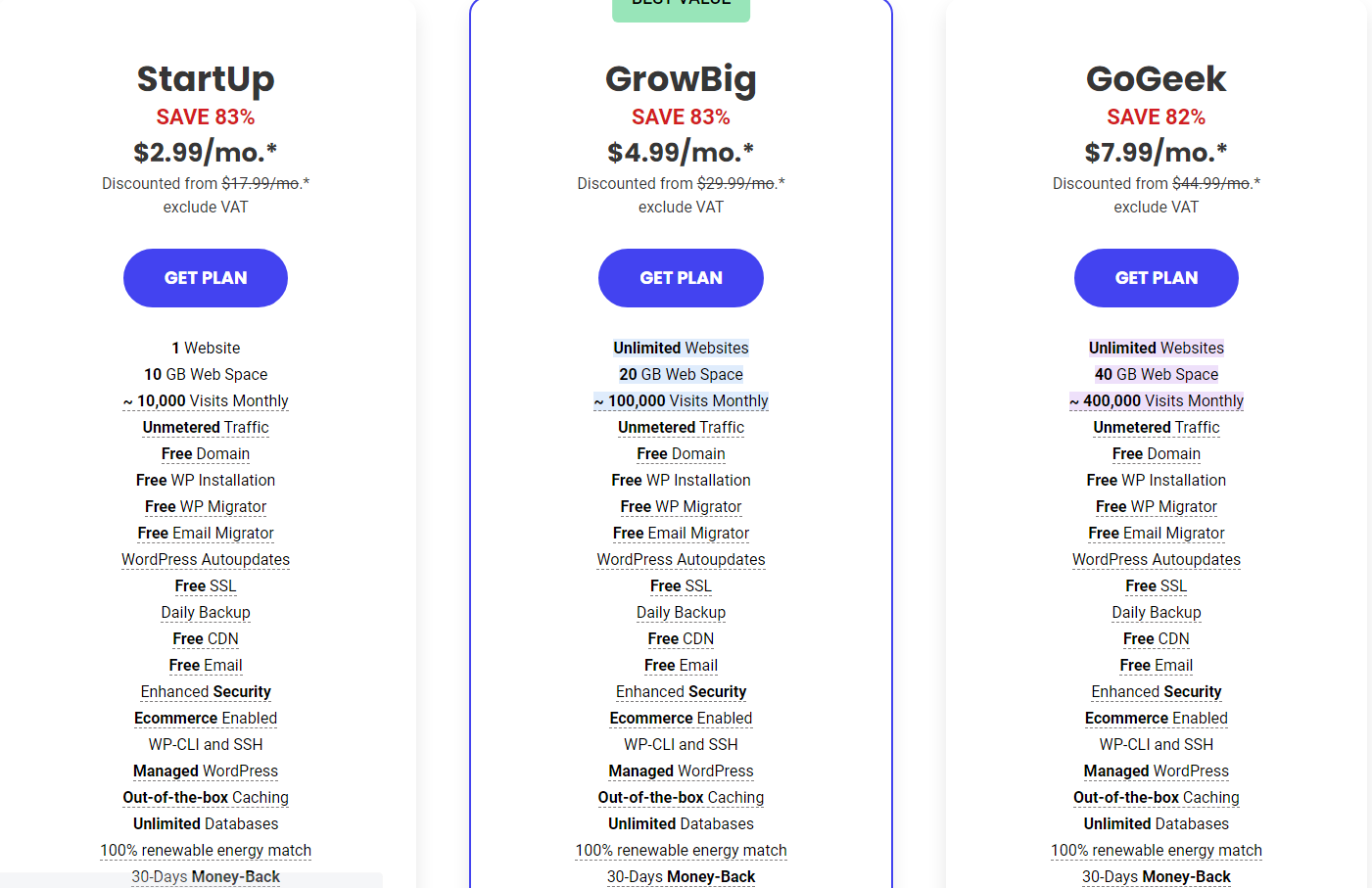Click Free Email Migrator under StartUp
The image size is (1372, 888).
(206, 534)
